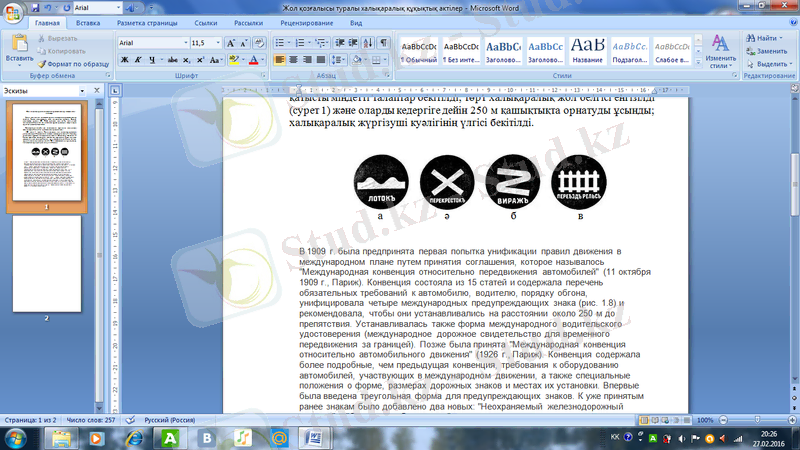
Task: Open the Разметка страницы tab
Action: tap(147, 23)
